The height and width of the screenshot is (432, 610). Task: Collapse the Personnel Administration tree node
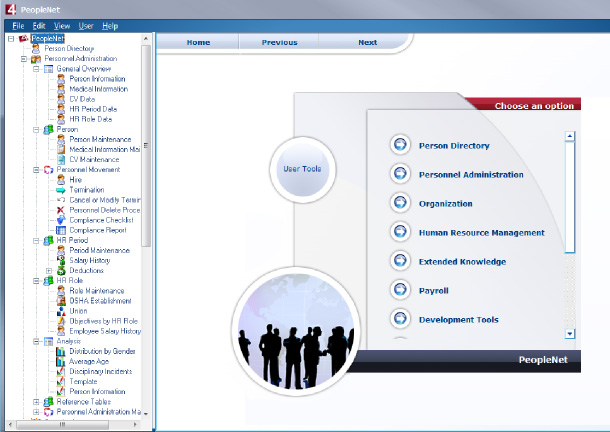[24, 59]
